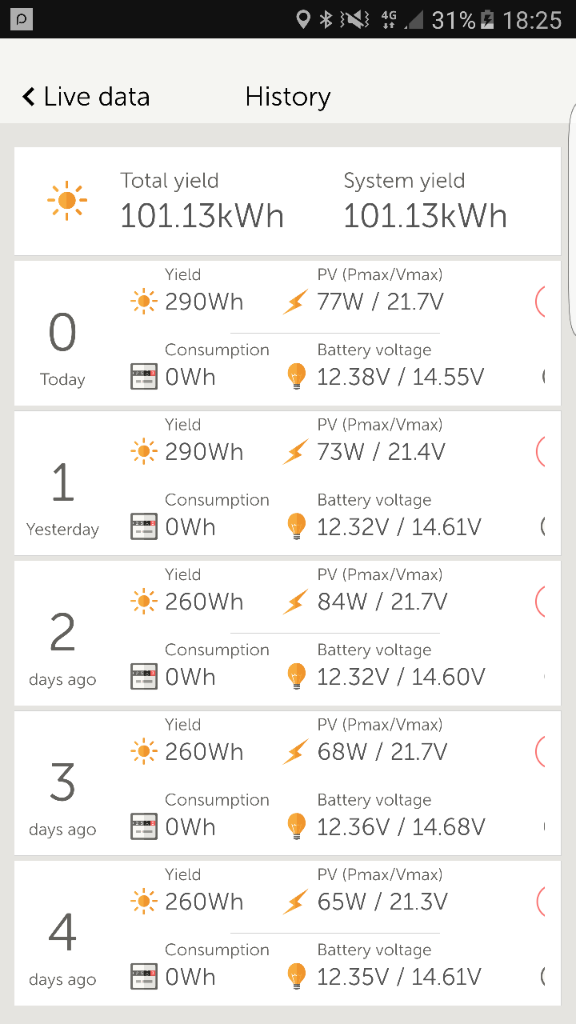This screenshot has width=576, height=1024.
Task: Tap Yesterday's partial red circle indicator
Action: pos(540,452)
